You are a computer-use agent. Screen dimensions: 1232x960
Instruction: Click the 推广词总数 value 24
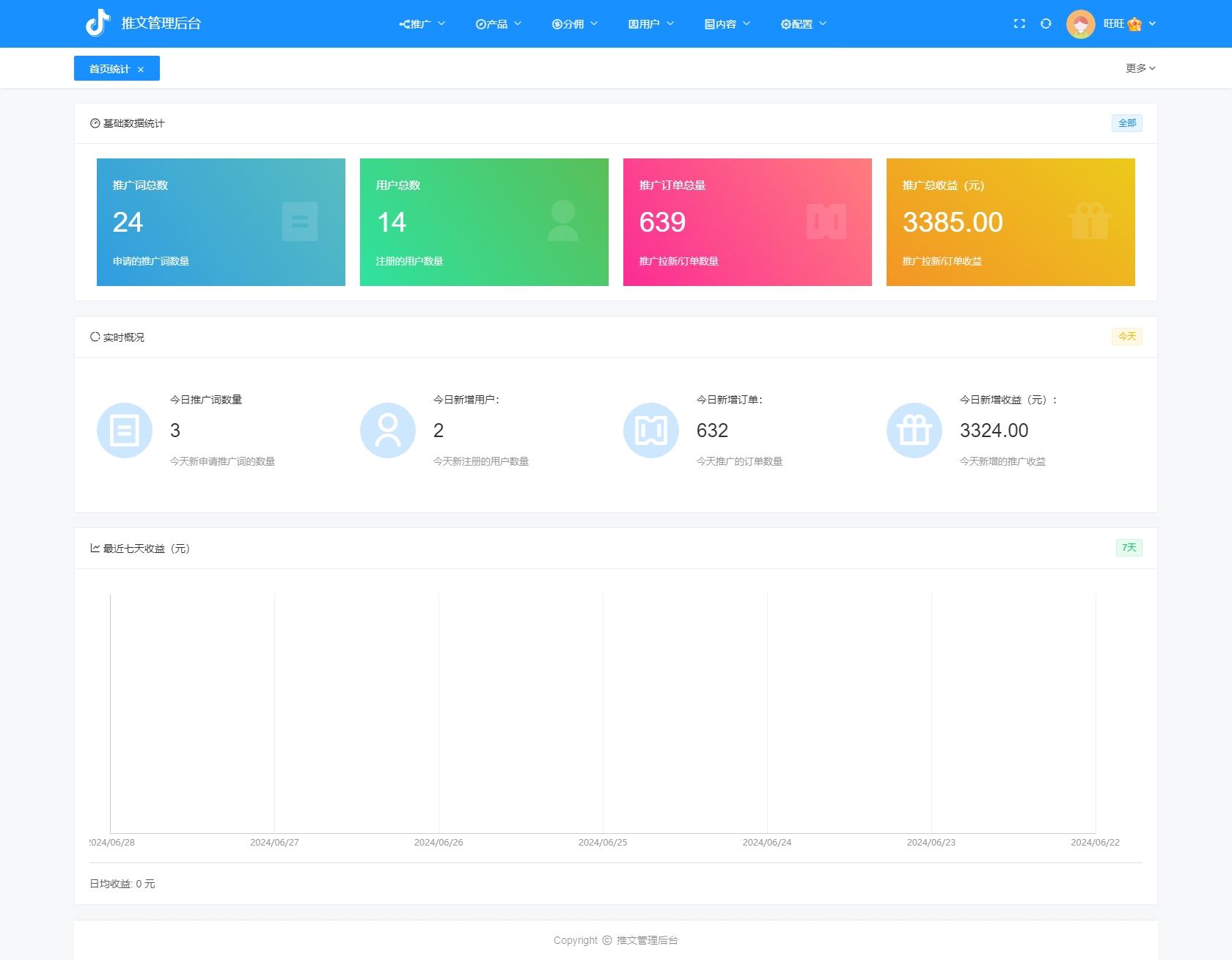128,222
